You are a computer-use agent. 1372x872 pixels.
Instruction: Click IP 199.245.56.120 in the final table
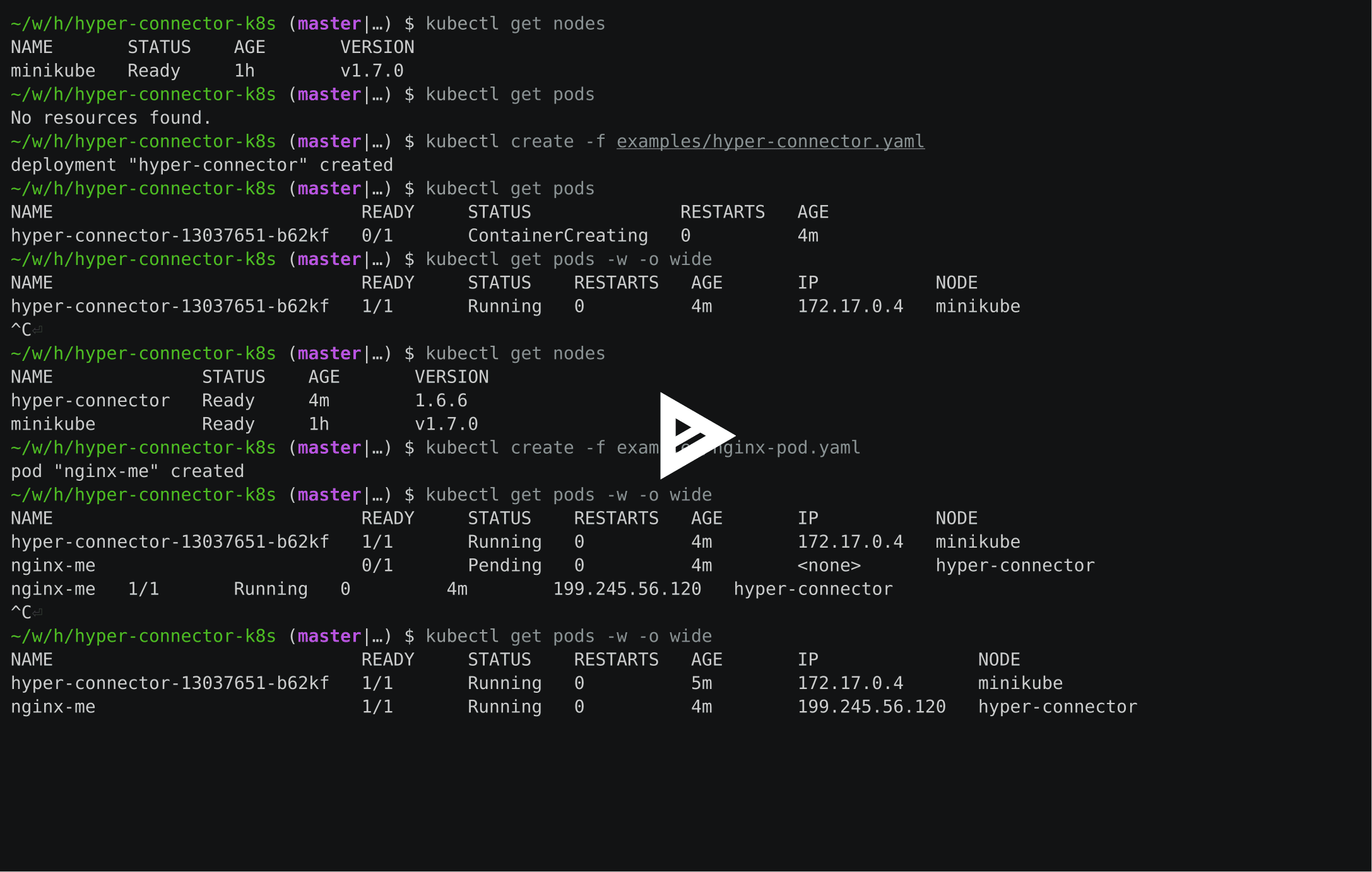pos(872,707)
